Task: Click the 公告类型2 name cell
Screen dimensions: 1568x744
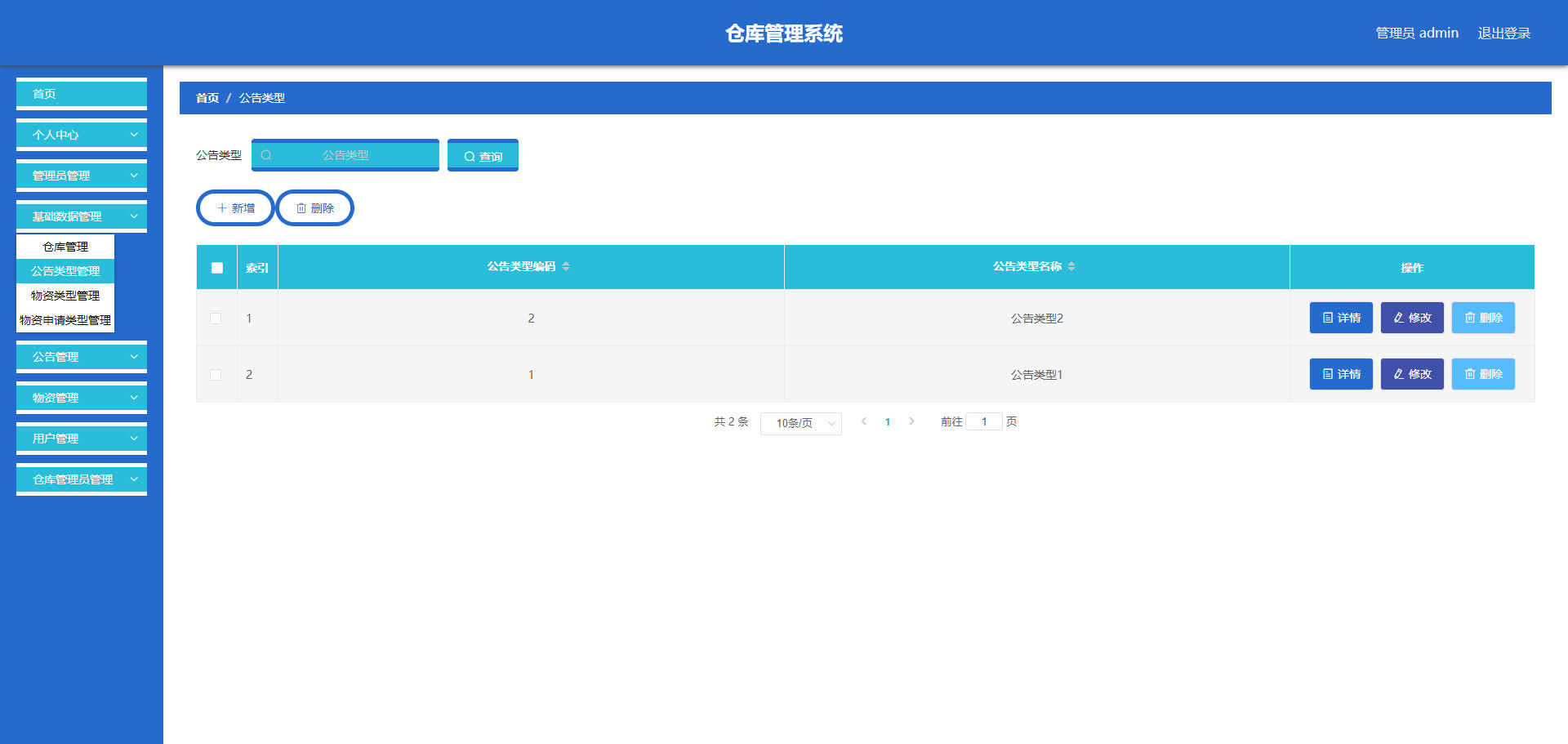Action: coord(1037,319)
